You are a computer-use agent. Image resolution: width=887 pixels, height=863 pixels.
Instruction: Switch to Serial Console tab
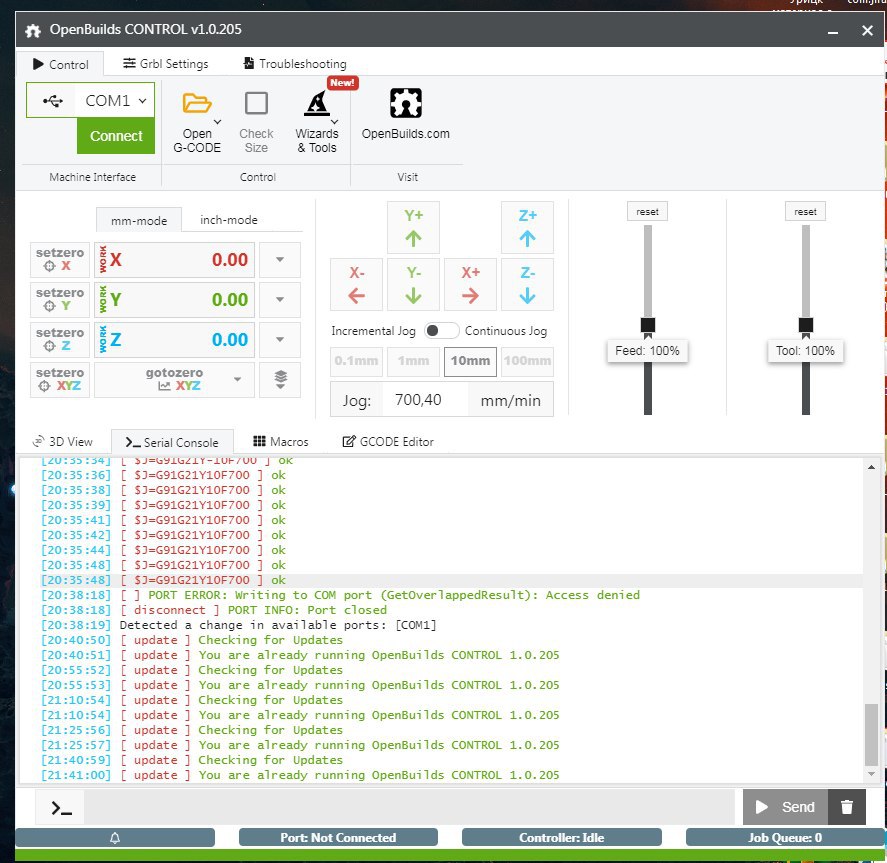coord(172,442)
